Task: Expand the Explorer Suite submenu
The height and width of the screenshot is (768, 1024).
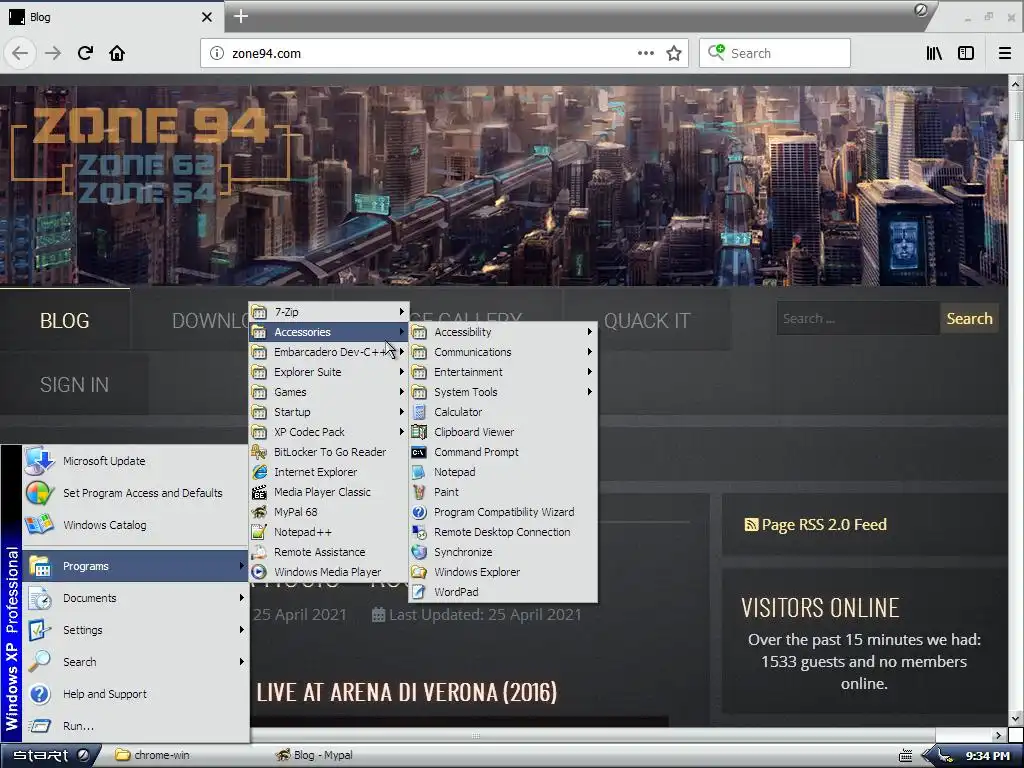Action: pyautogui.click(x=329, y=372)
